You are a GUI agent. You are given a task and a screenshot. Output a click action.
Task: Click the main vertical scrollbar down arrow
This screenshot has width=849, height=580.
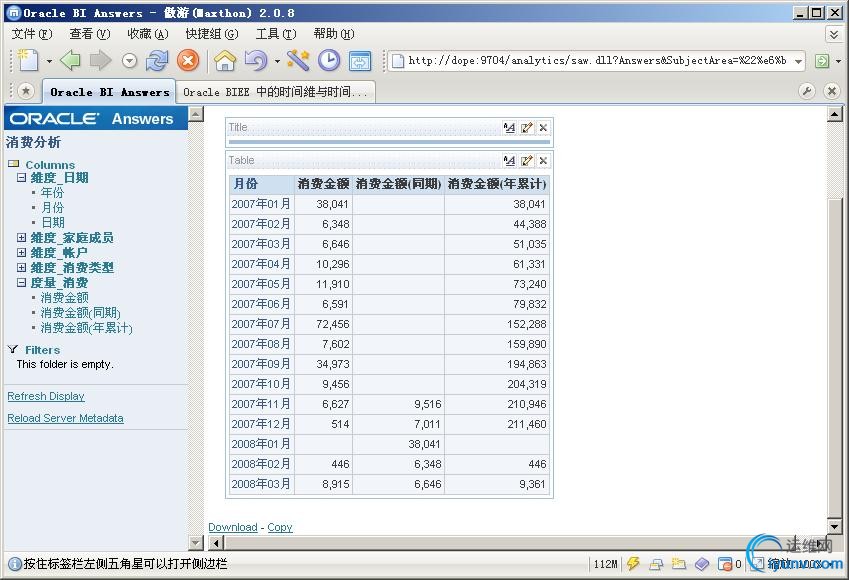[x=834, y=526]
